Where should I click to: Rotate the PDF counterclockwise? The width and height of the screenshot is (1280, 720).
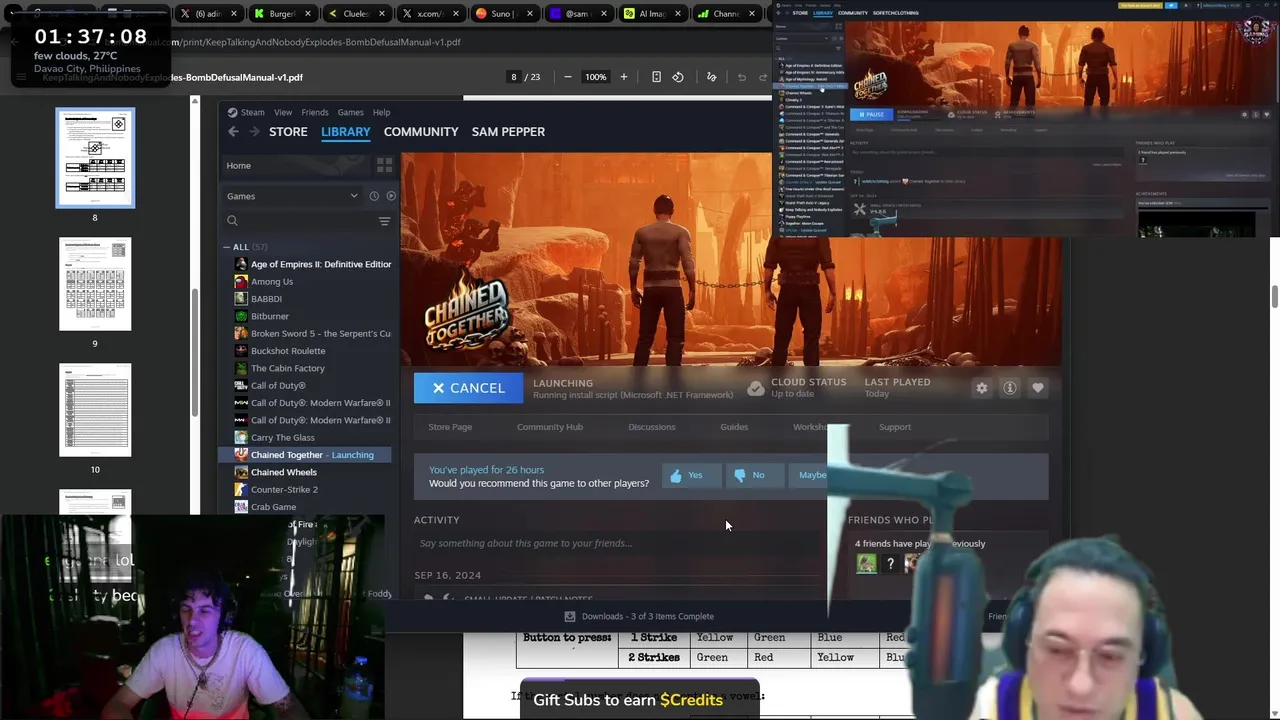678,77
